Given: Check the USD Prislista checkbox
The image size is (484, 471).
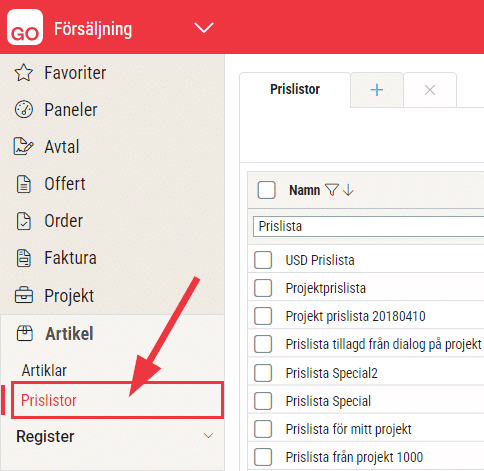Looking at the screenshot, I should point(263,260).
